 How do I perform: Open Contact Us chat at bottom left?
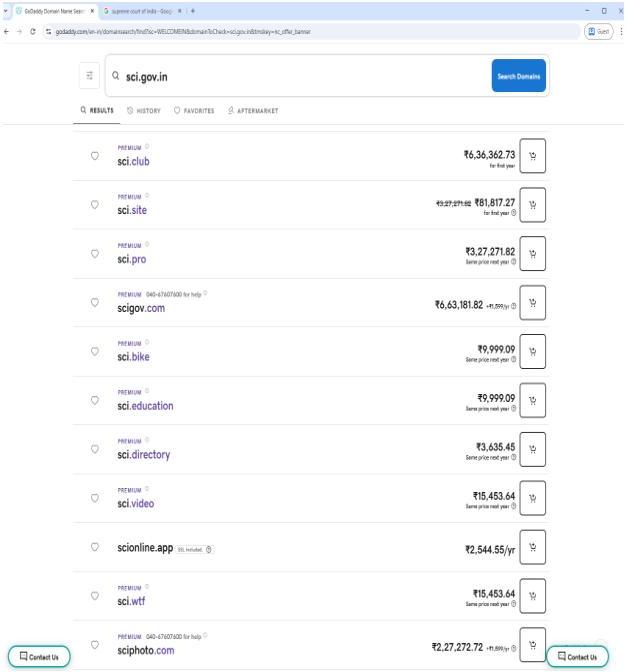click(39, 657)
